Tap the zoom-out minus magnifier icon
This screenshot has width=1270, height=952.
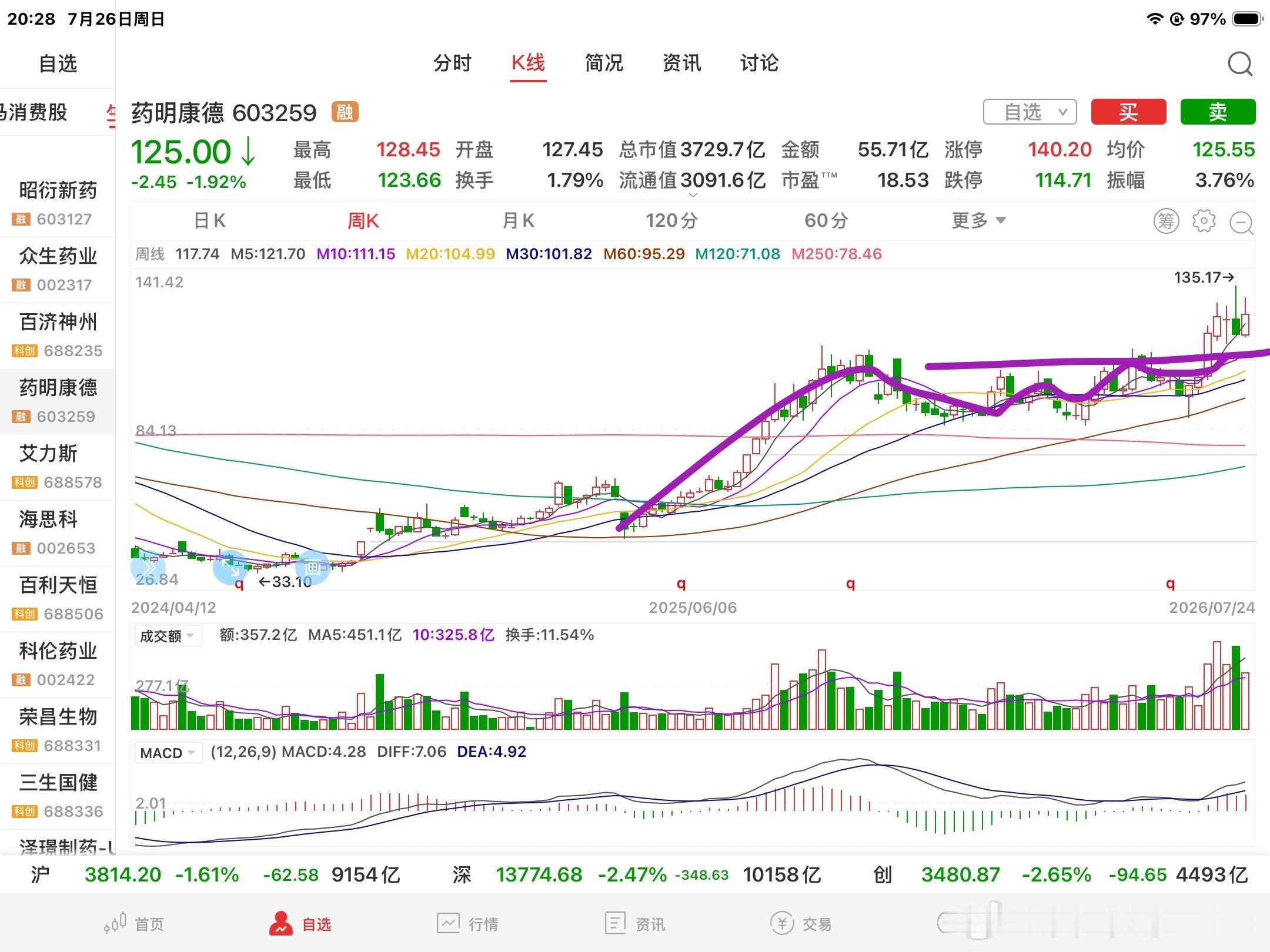tap(1242, 223)
